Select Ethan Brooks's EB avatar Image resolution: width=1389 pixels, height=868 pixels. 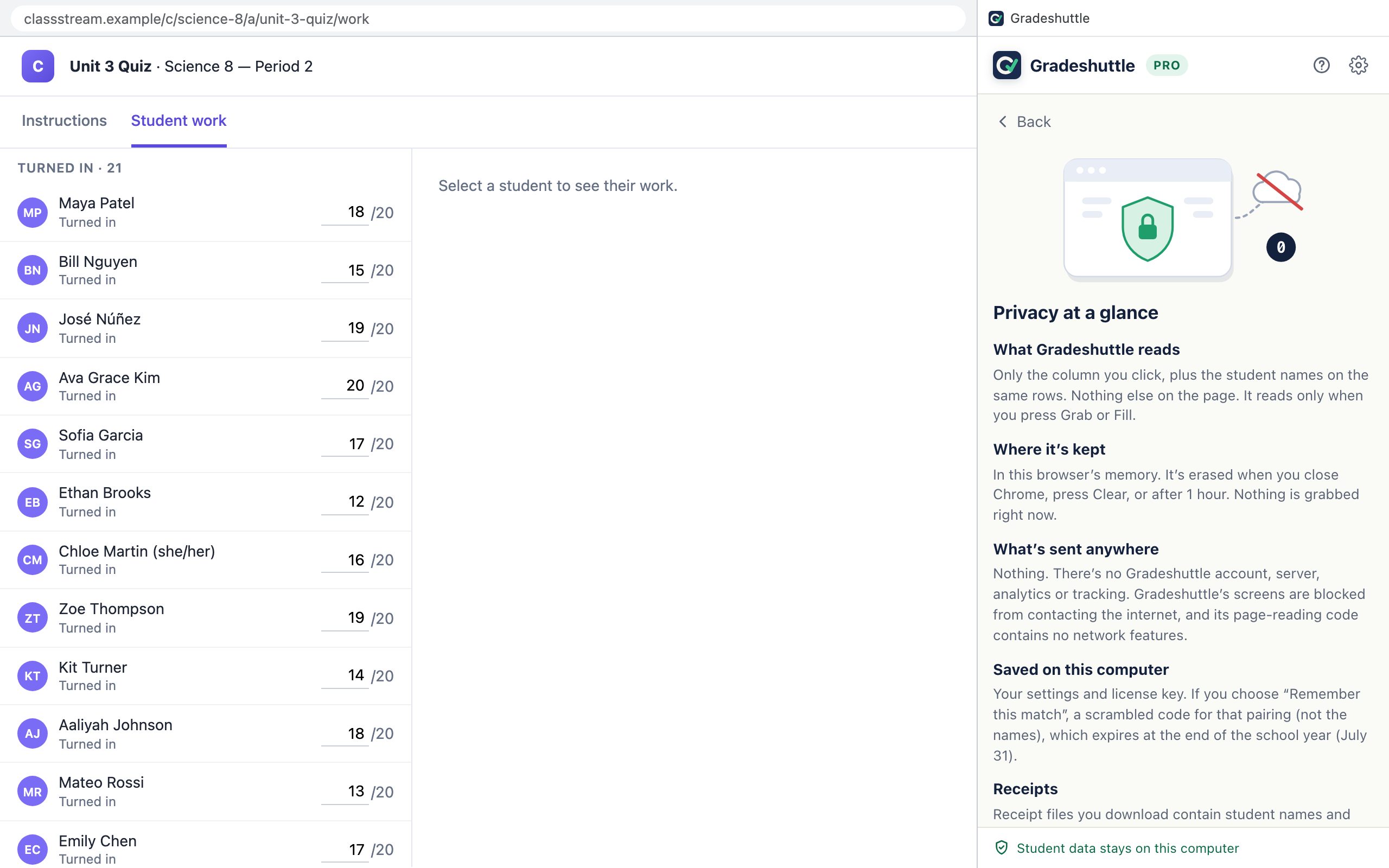(x=32, y=502)
